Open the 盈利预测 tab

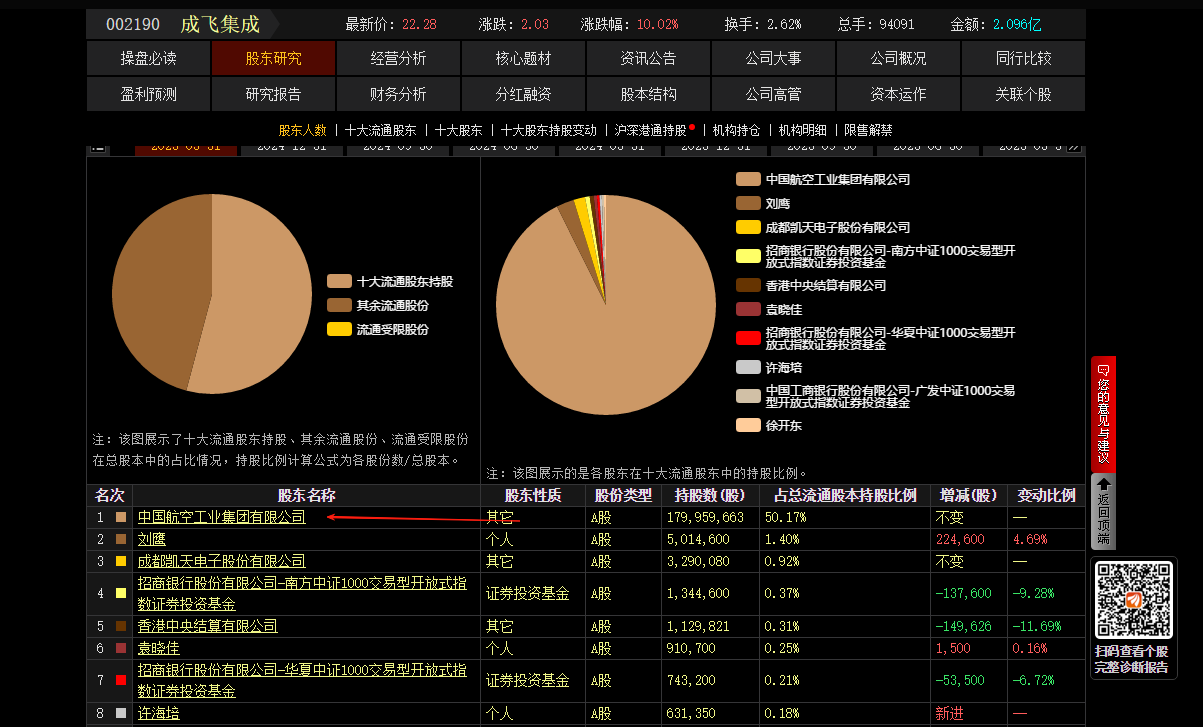(x=148, y=94)
